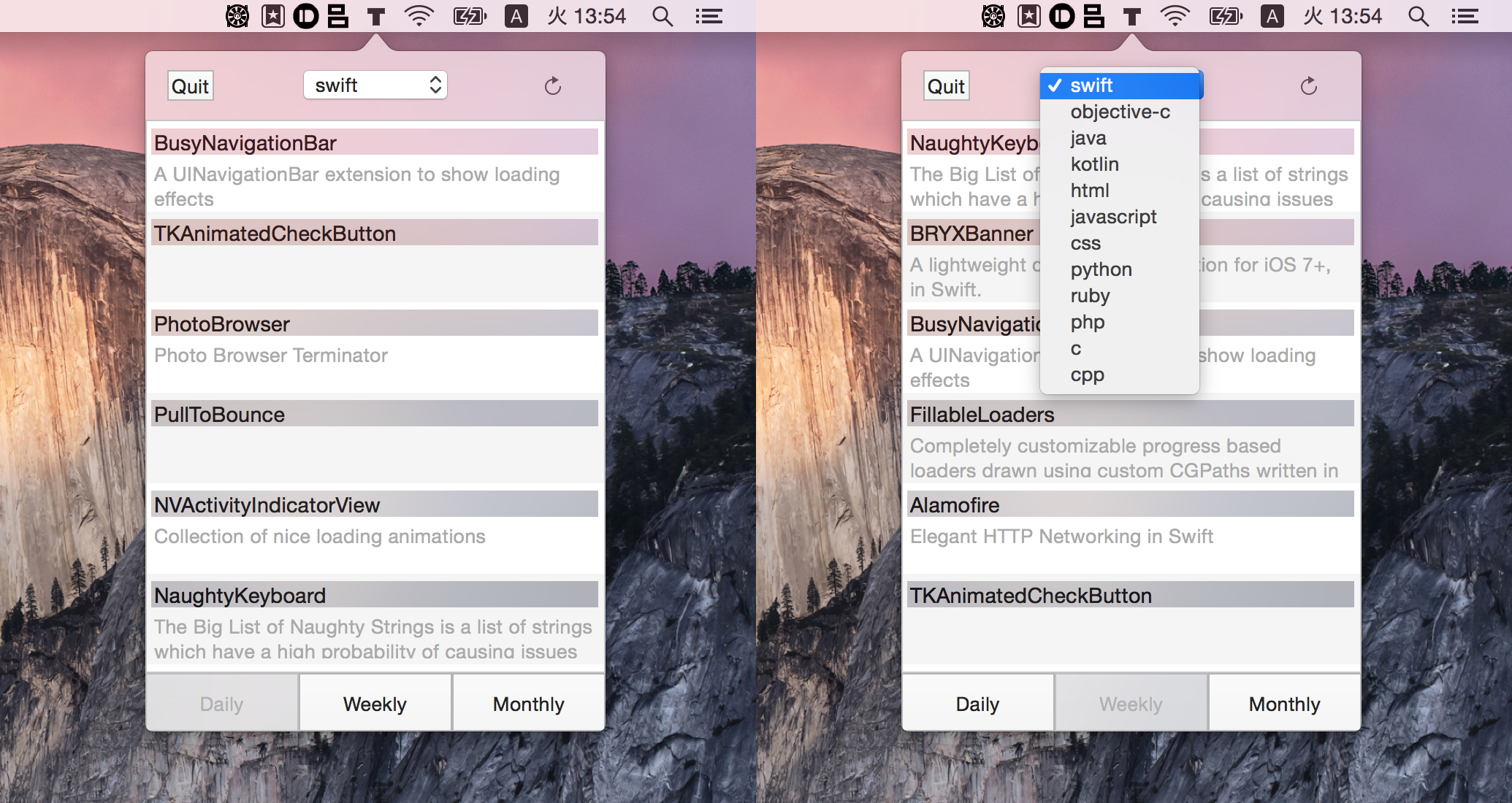Screen dimensions: 1512x803
Task: Click the input source A icon on right
Action: pos(1272,16)
